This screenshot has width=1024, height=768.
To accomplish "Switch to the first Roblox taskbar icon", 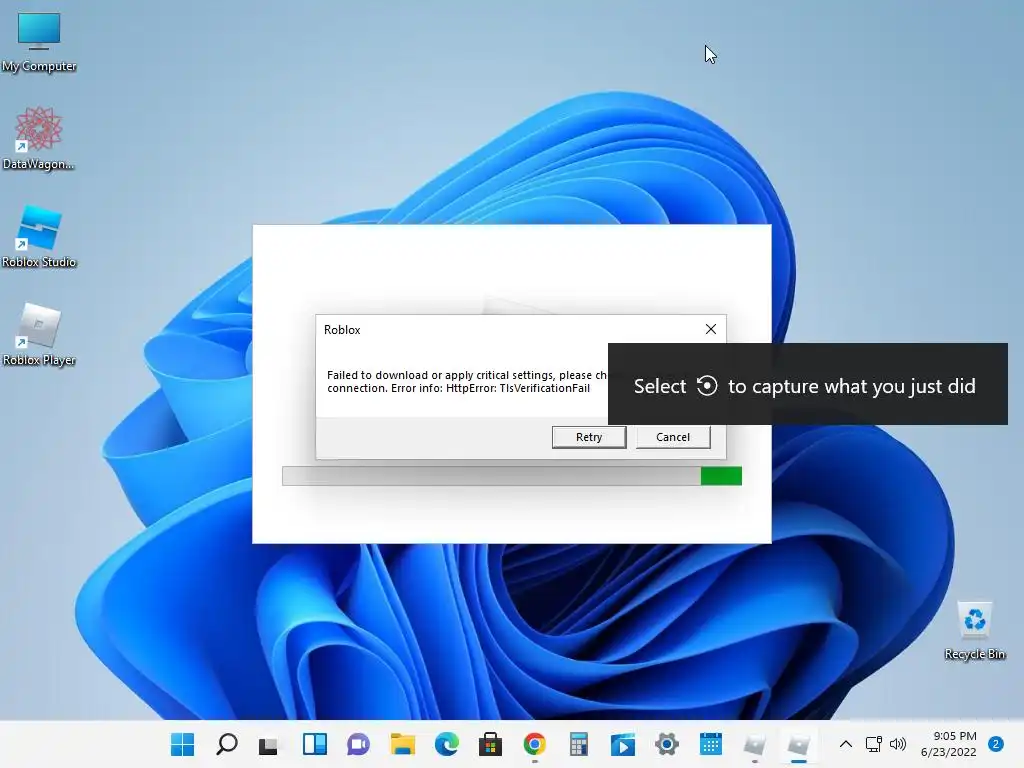I will pos(754,744).
